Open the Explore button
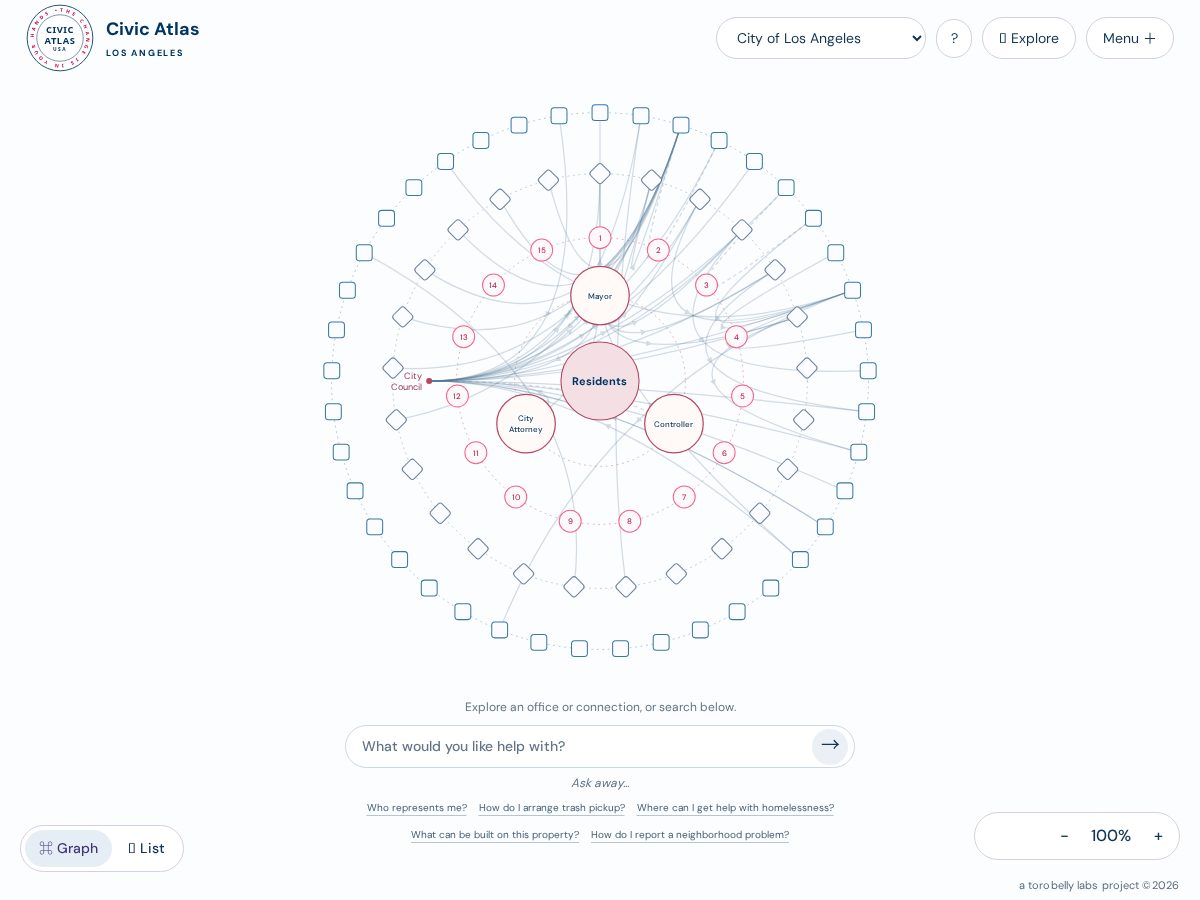This screenshot has height=900, width=1200. pyautogui.click(x=1029, y=38)
